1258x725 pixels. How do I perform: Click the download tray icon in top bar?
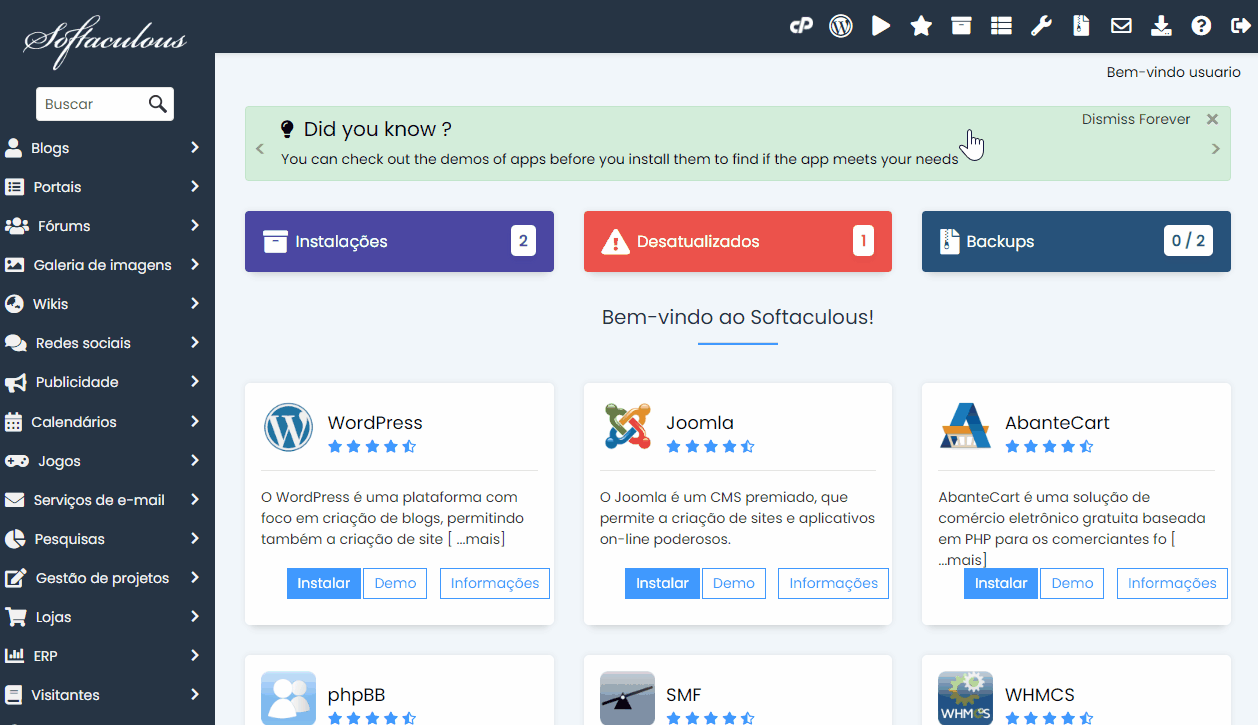(1161, 26)
